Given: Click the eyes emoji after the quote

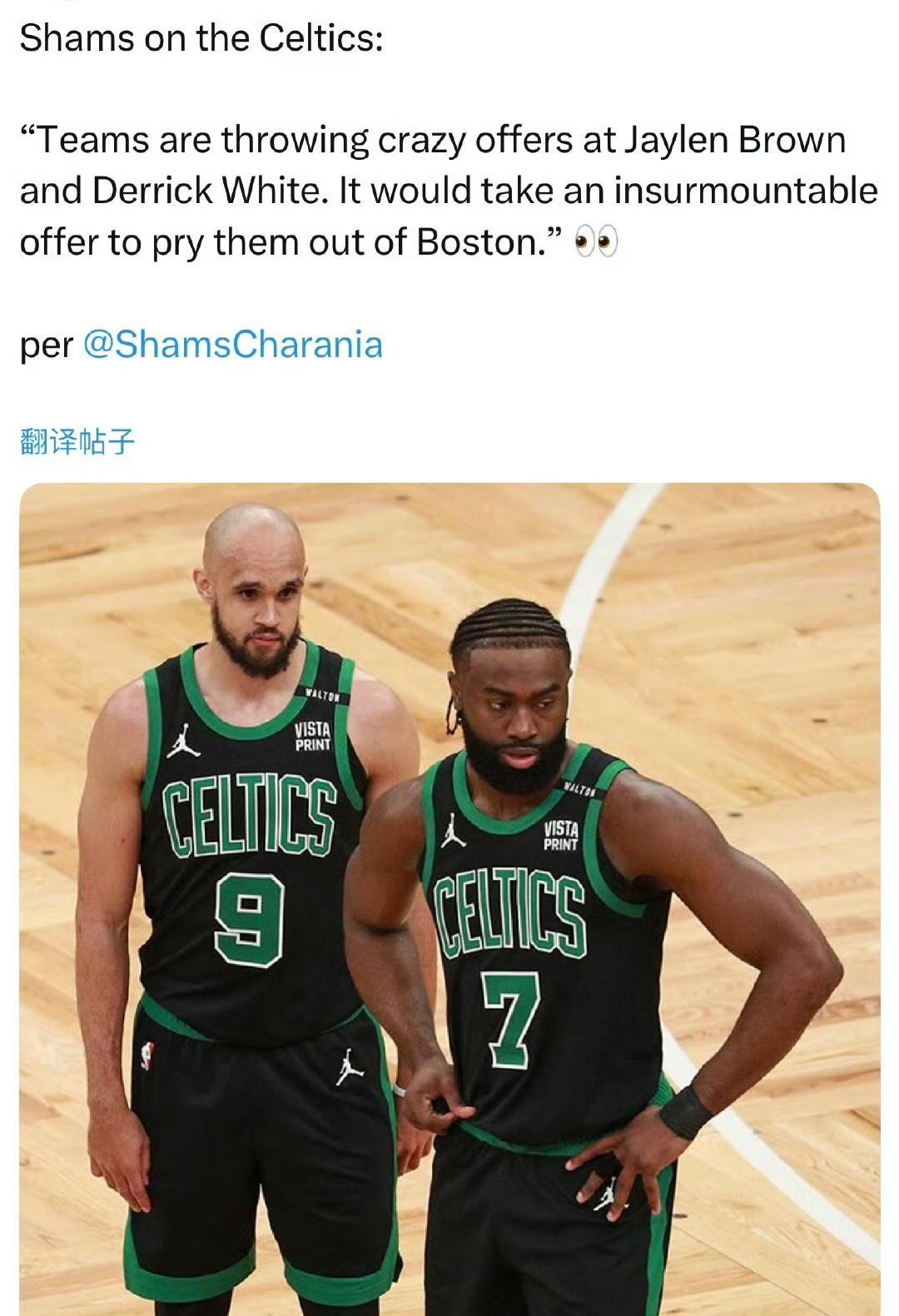Looking at the screenshot, I should click(x=597, y=243).
